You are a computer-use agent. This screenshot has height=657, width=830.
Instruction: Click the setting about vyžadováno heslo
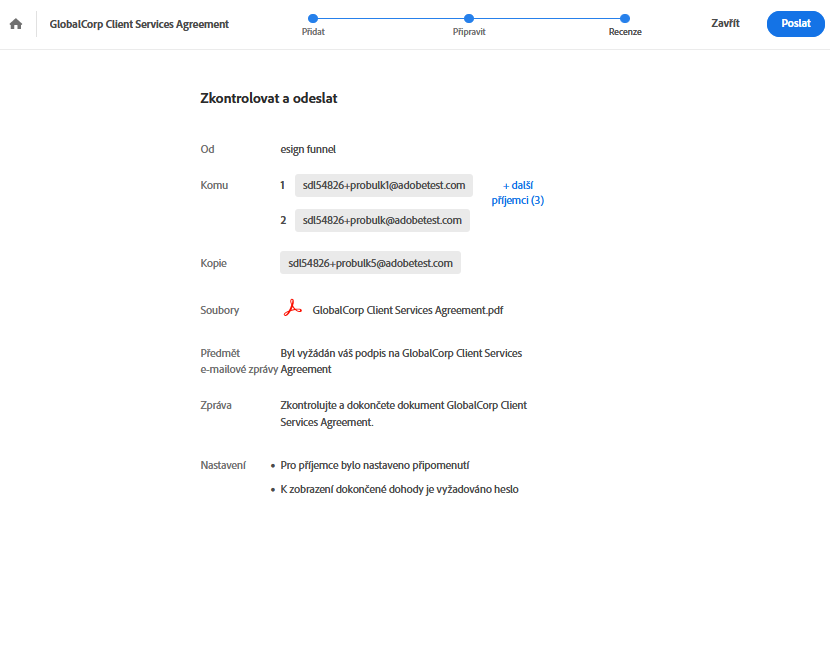399,489
